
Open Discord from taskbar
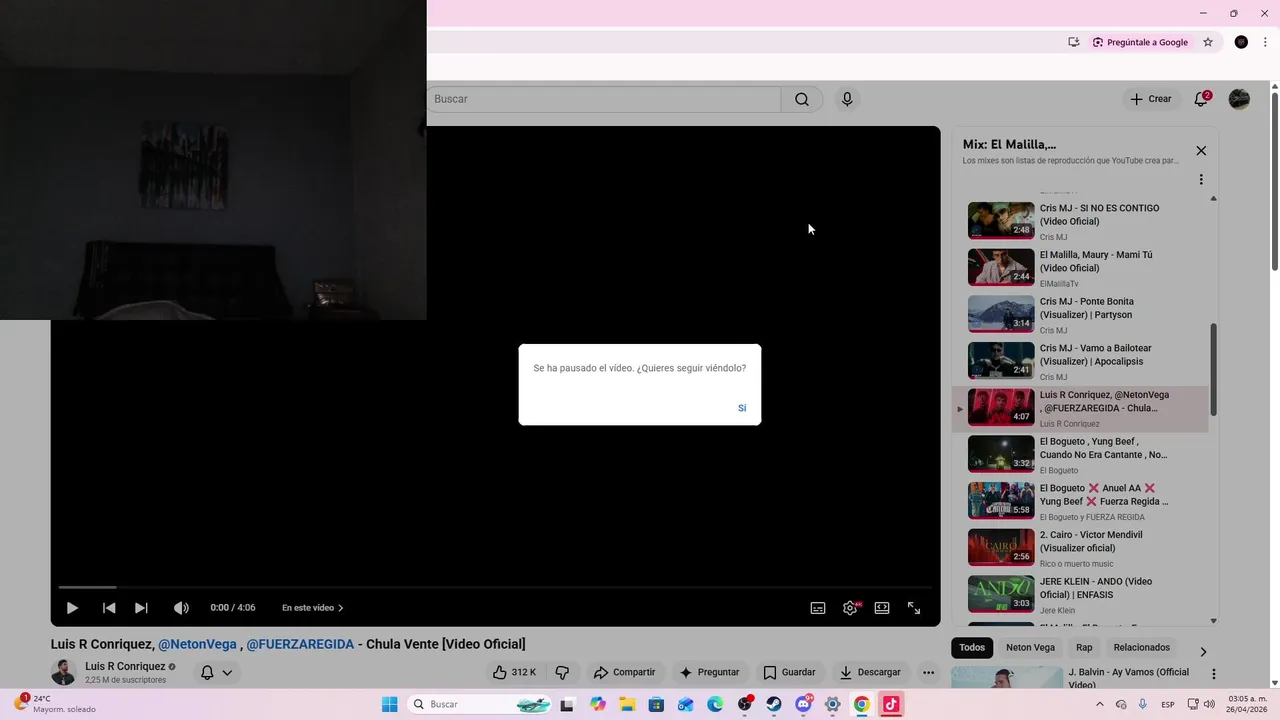(x=803, y=704)
